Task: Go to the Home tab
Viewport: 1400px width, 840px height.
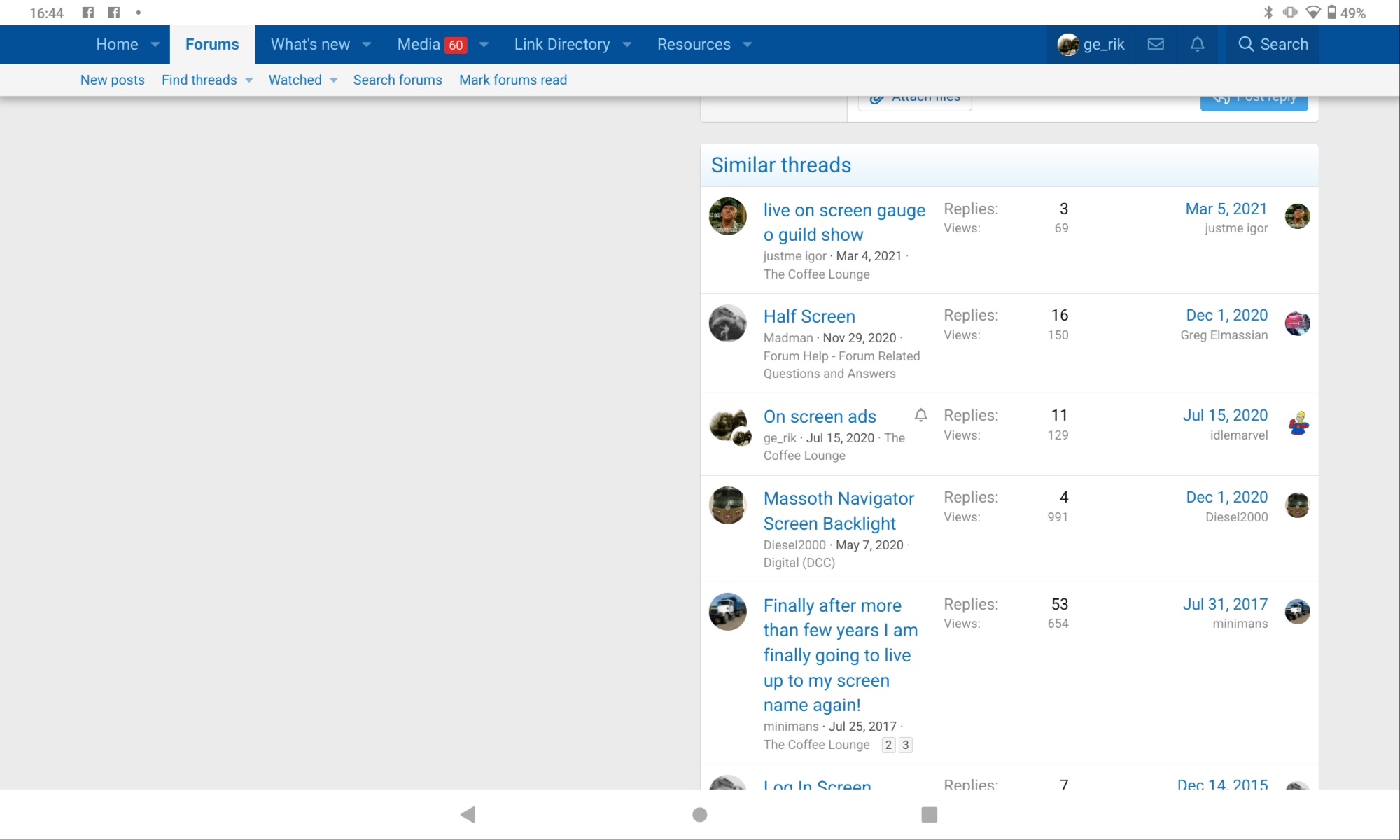Action: [117, 44]
